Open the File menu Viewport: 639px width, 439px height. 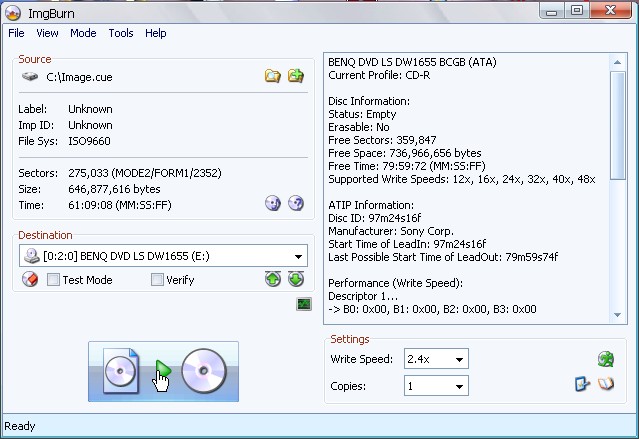(x=16, y=33)
